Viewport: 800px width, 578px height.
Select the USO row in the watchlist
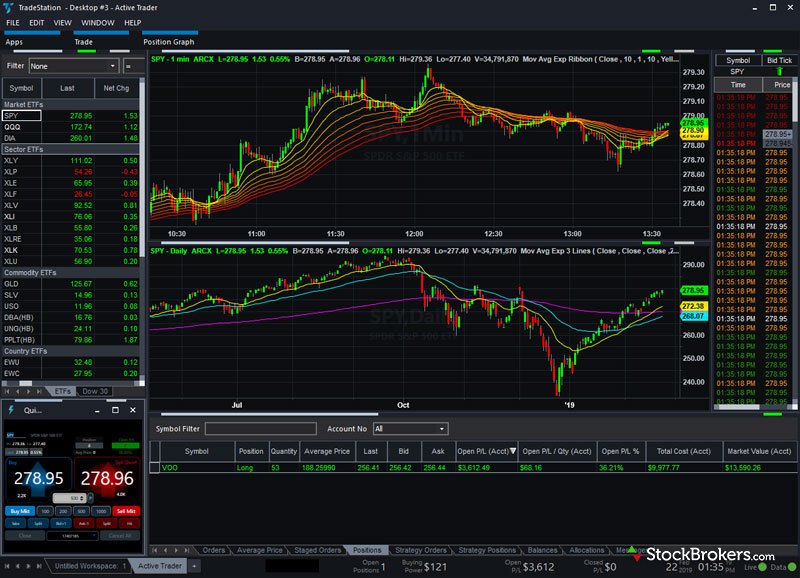coord(71,307)
